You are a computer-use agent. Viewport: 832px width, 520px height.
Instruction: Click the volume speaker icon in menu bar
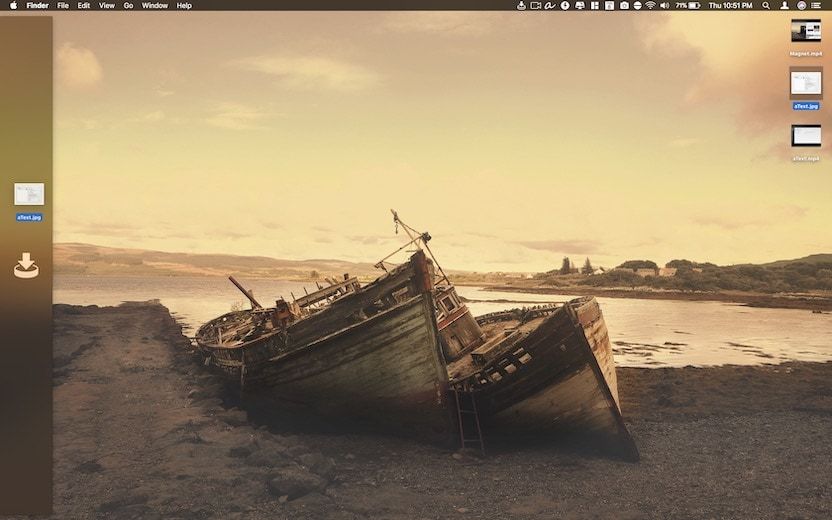pos(664,5)
